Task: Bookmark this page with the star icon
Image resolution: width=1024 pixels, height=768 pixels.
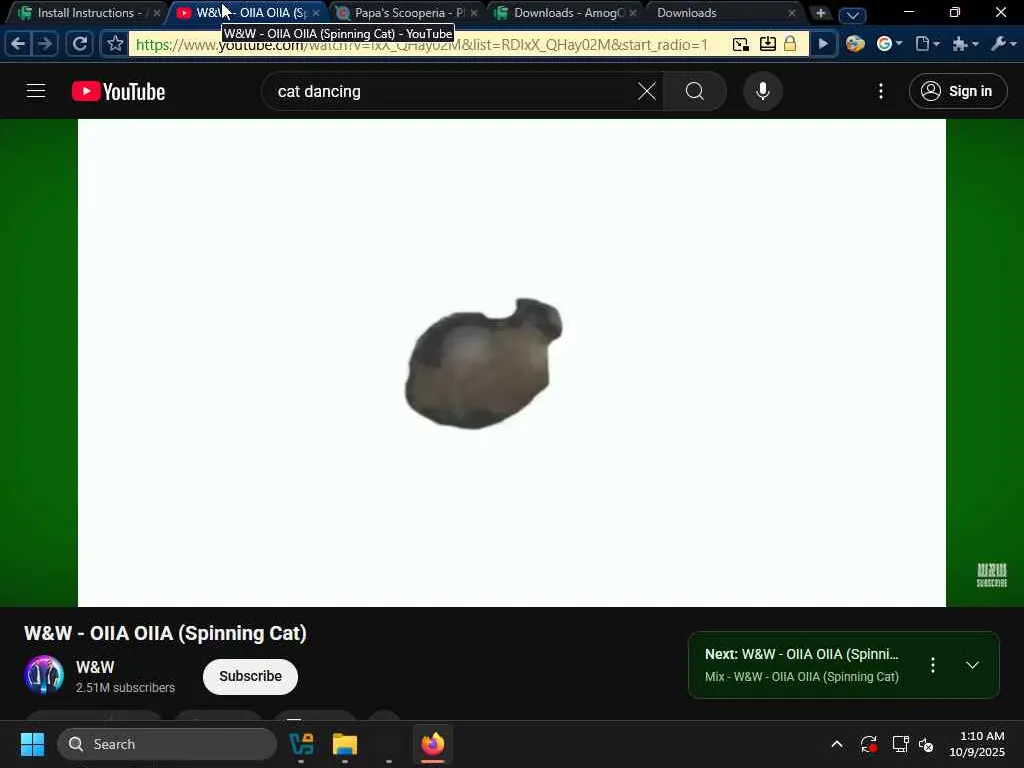Action: pos(115,44)
